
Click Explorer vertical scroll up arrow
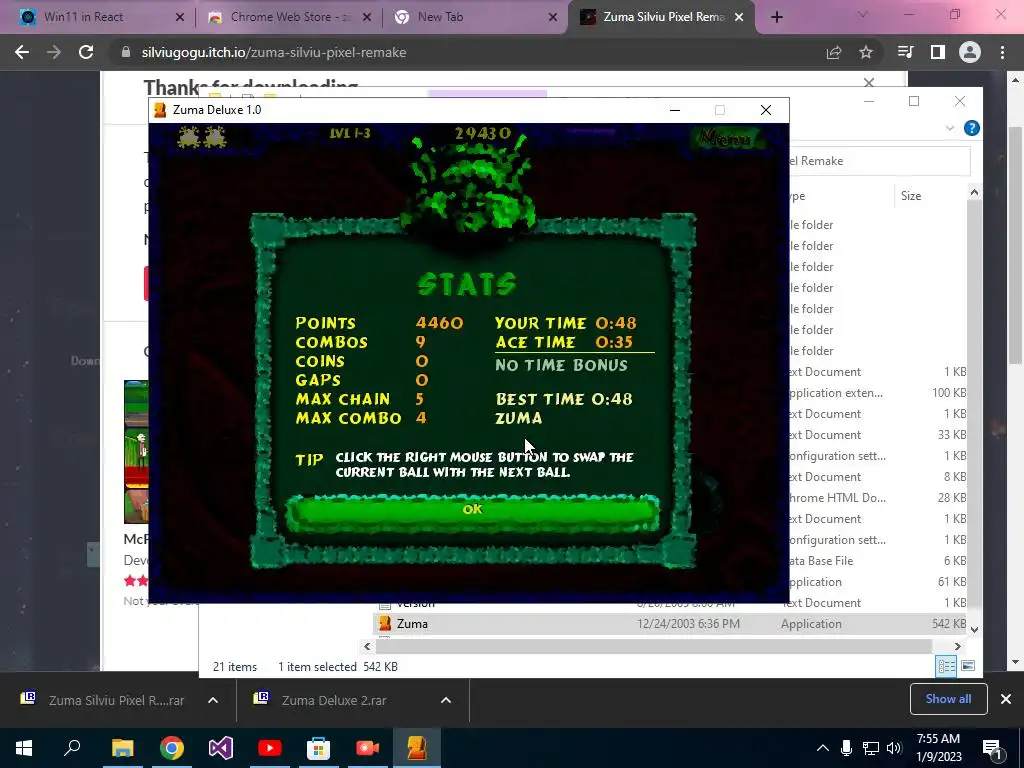(x=974, y=192)
